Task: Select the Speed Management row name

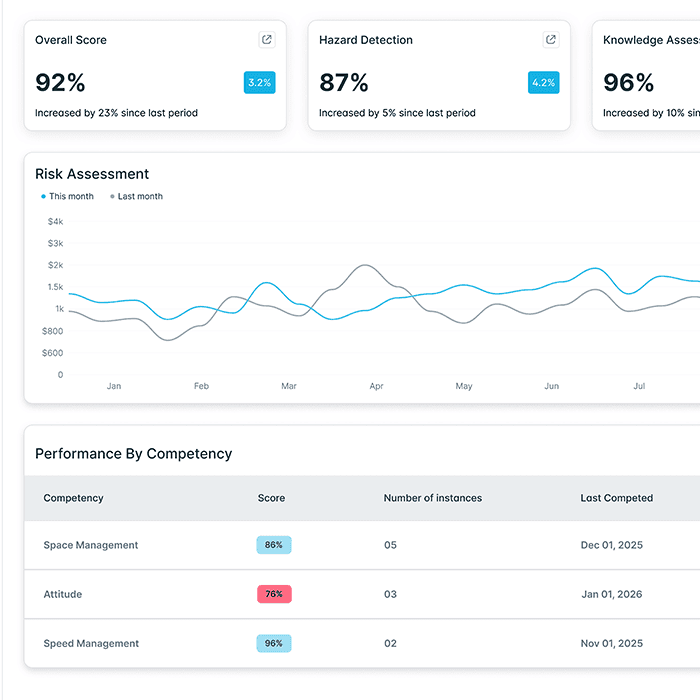Action: (91, 643)
